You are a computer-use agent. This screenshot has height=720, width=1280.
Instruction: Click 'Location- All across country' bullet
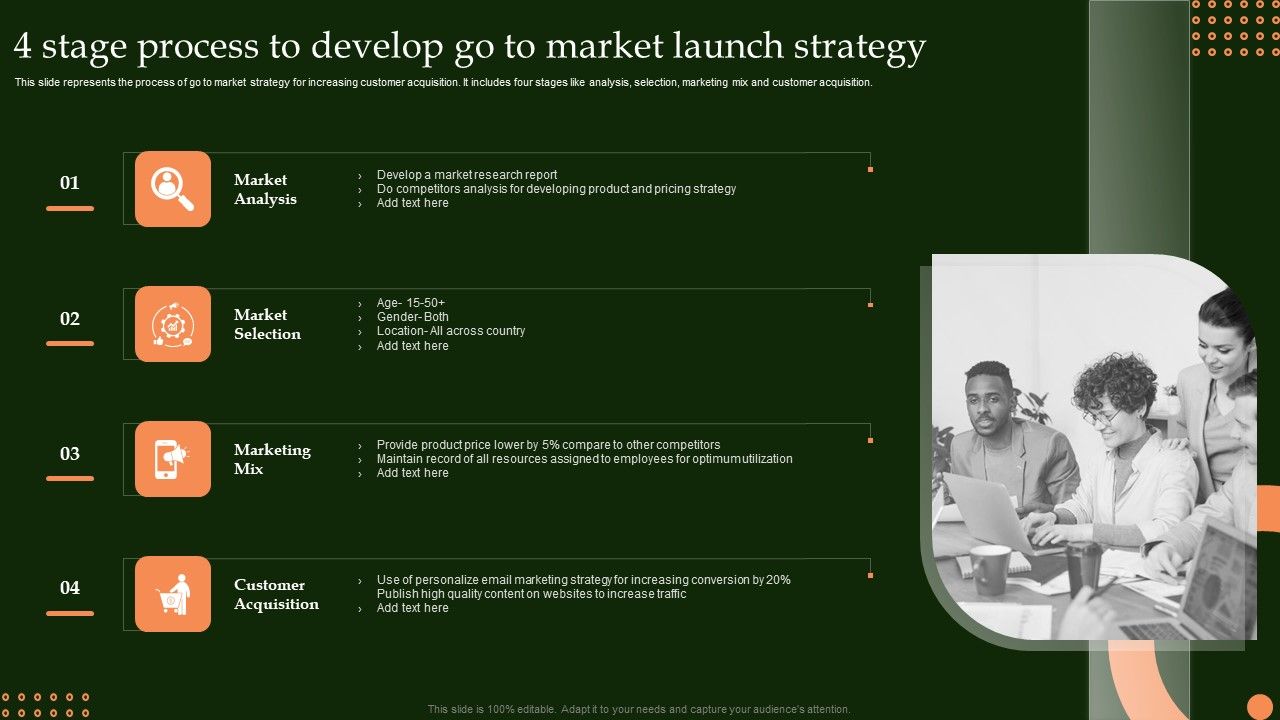(451, 330)
